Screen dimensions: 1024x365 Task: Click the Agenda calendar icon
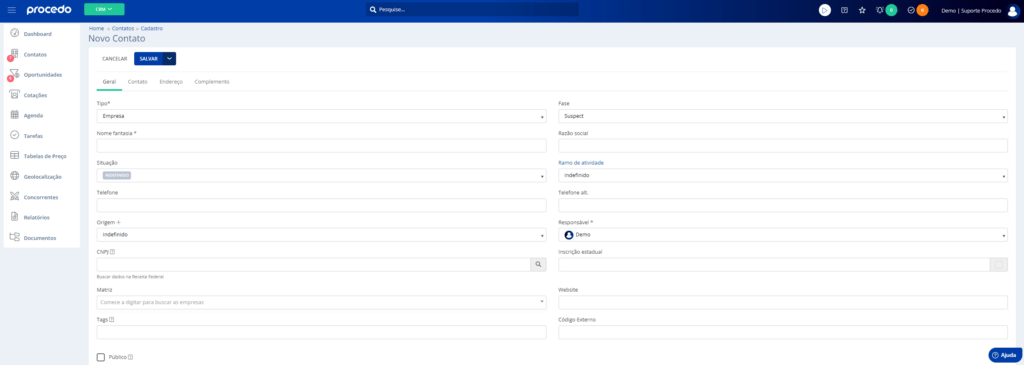click(x=14, y=115)
